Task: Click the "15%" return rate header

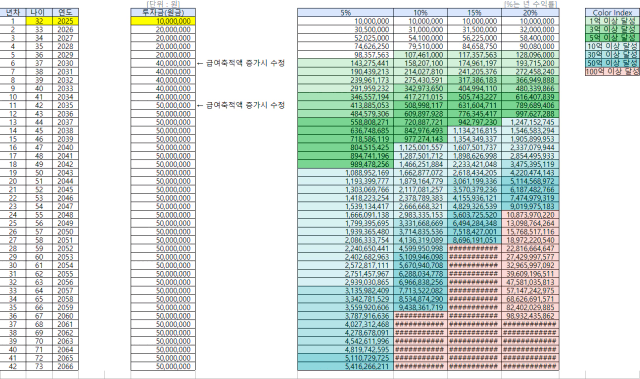Action: click(x=474, y=13)
